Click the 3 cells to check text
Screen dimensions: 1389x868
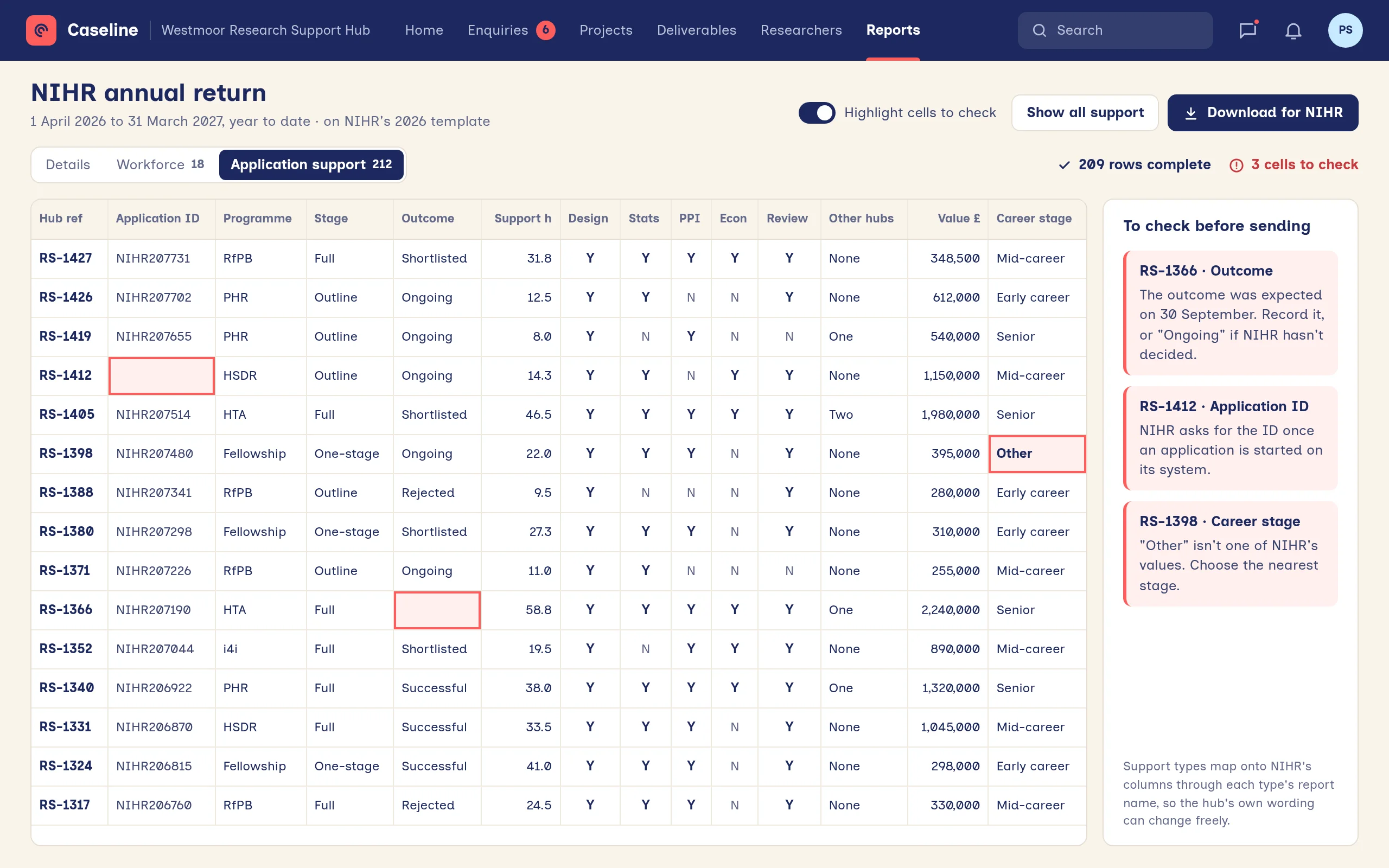coord(1304,165)
